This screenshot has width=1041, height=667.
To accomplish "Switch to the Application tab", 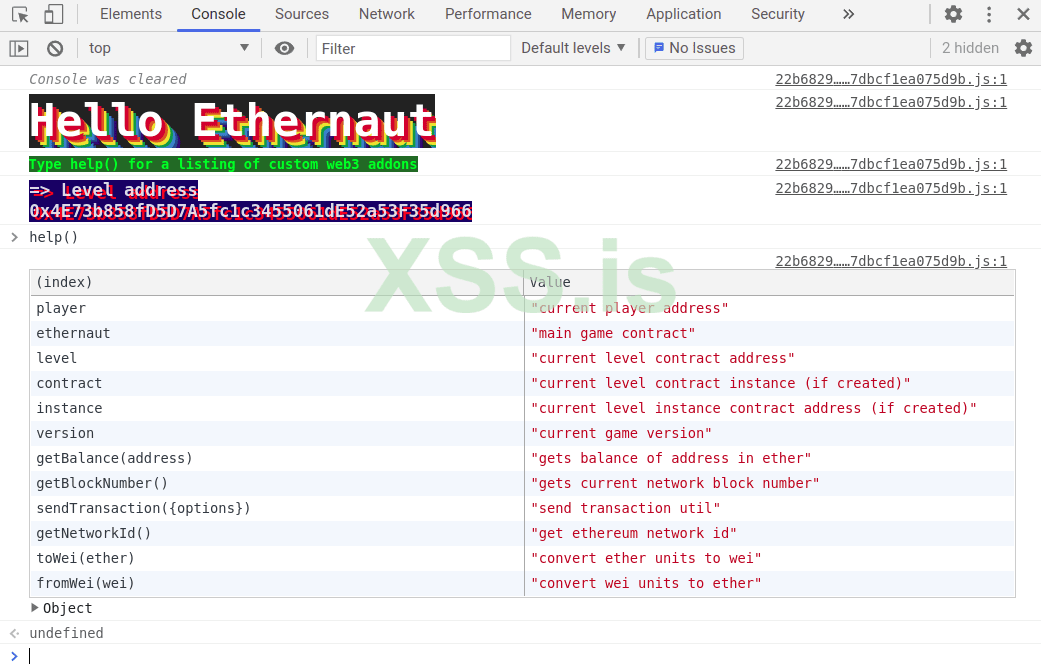I will pos(684,14).
